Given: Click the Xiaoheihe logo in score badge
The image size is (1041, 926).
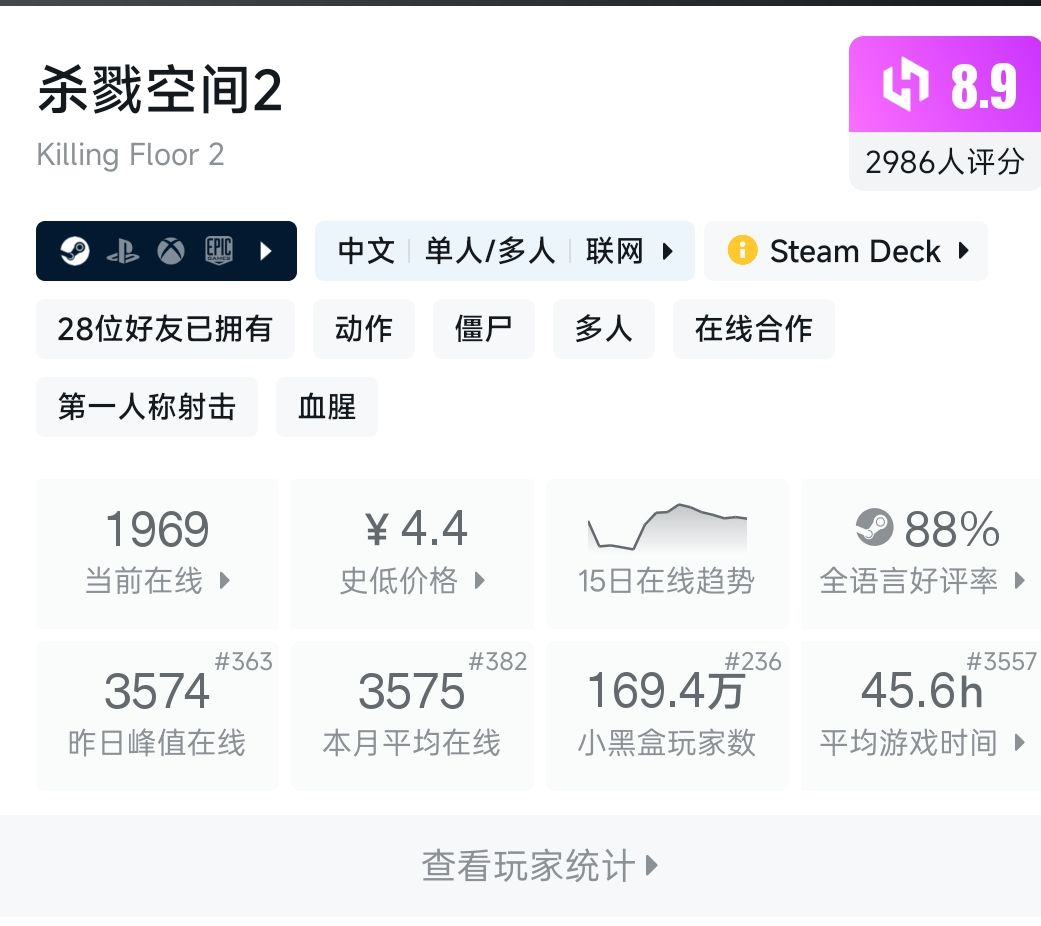Looking at the screenshot, I should pos(905,87).
